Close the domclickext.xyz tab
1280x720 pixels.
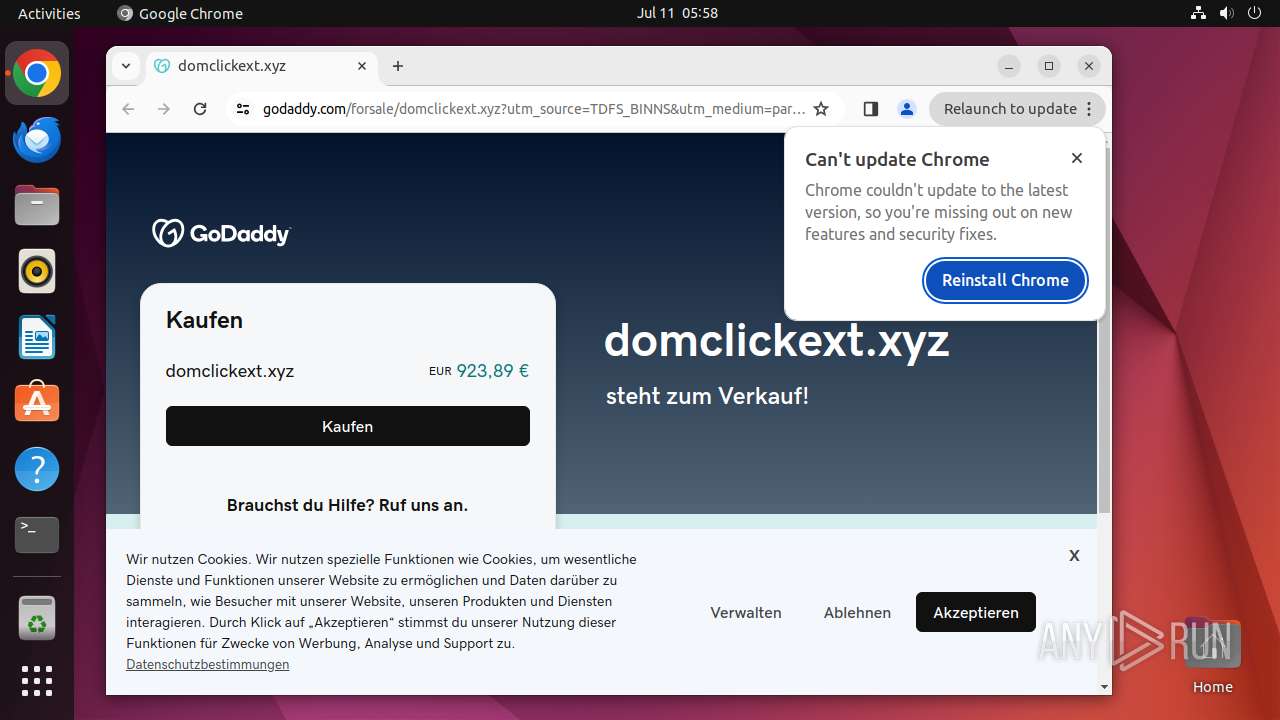pos(362,66)
